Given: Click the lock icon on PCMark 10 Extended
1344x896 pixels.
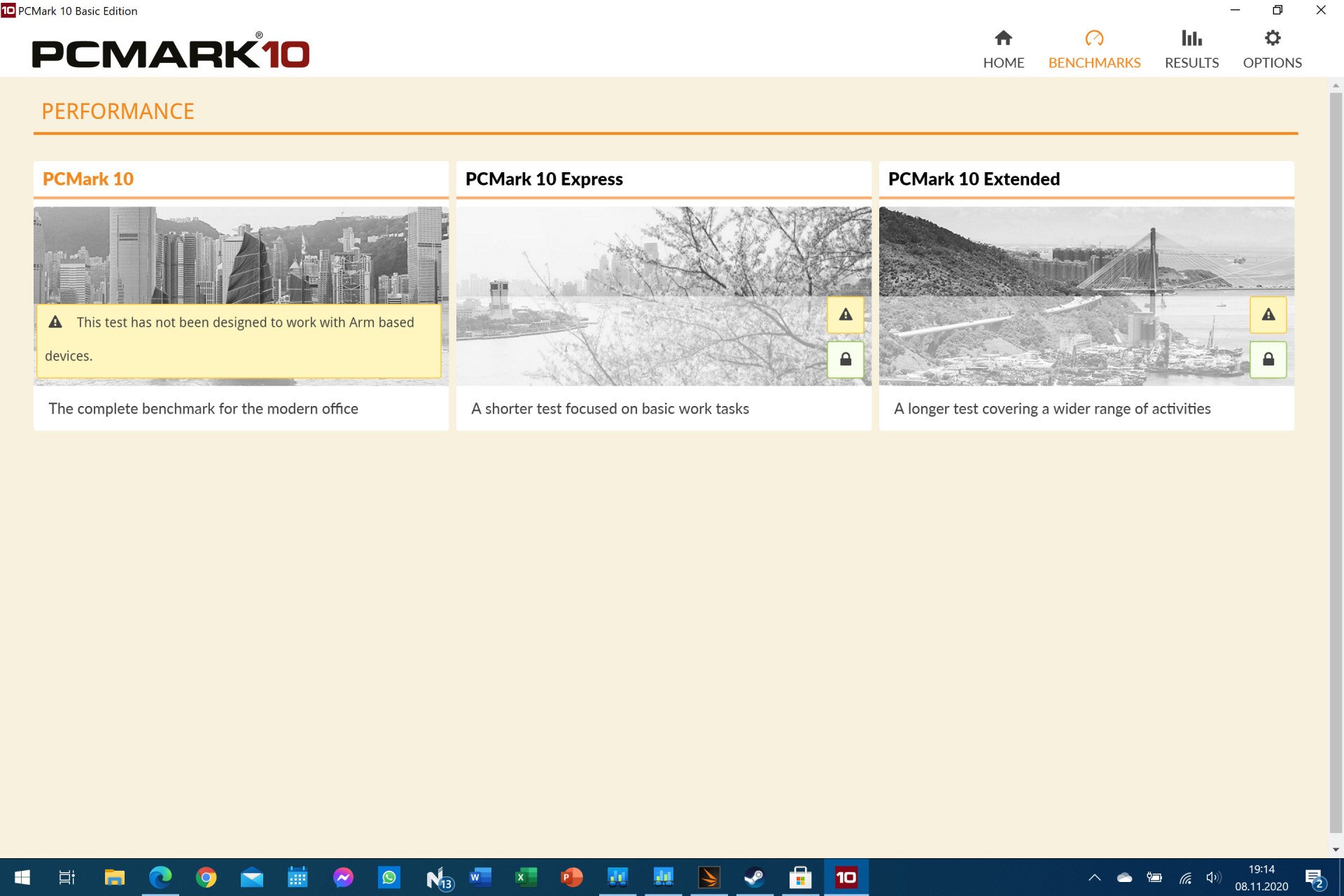Looking at the screenshot, I should coord(1268,360).
